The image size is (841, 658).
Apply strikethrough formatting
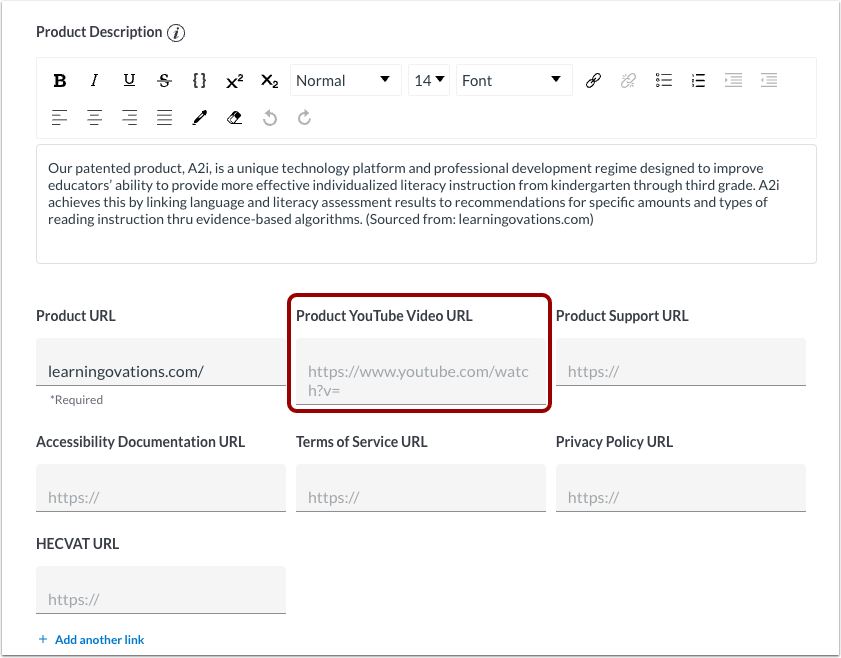click(x=164, y=80)
